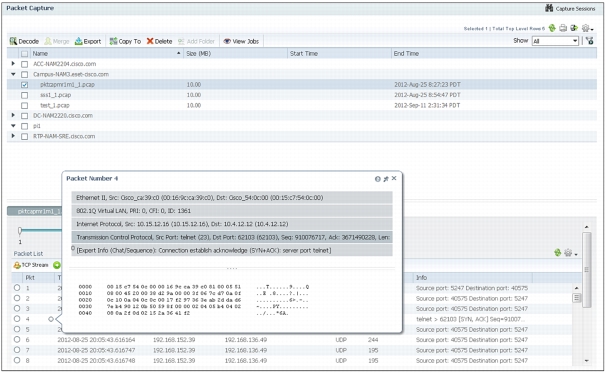Select the radio button for packet 6

[x=17, y=340]
